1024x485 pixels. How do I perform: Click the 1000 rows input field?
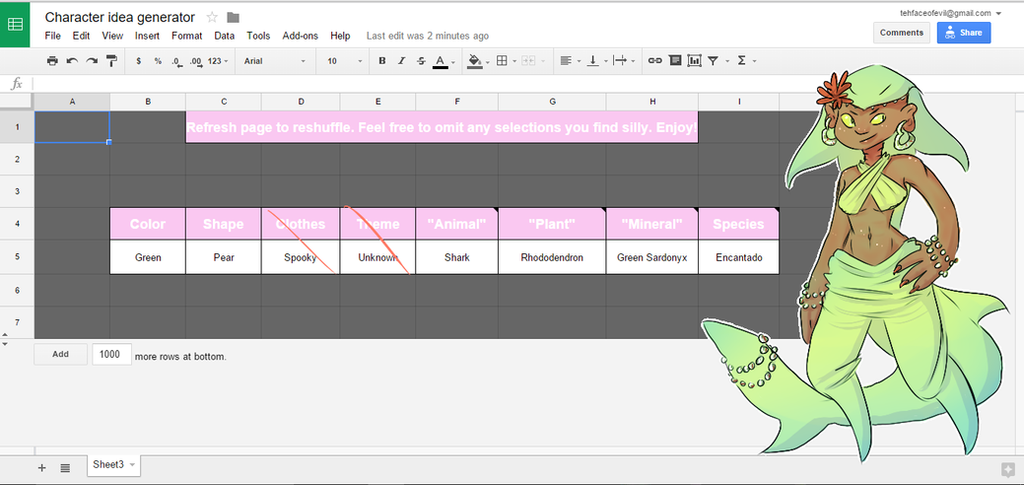[x=112, y=354]
